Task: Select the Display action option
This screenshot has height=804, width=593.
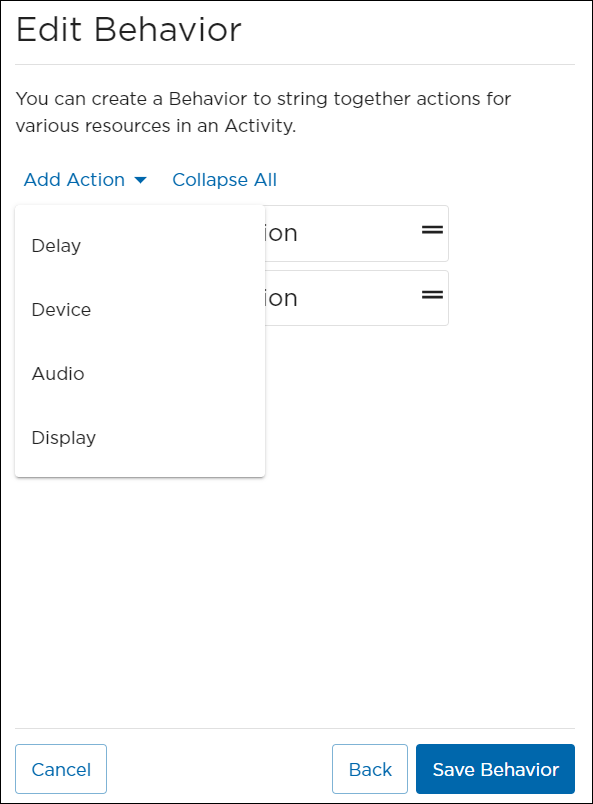Action: tap(63, 437)
